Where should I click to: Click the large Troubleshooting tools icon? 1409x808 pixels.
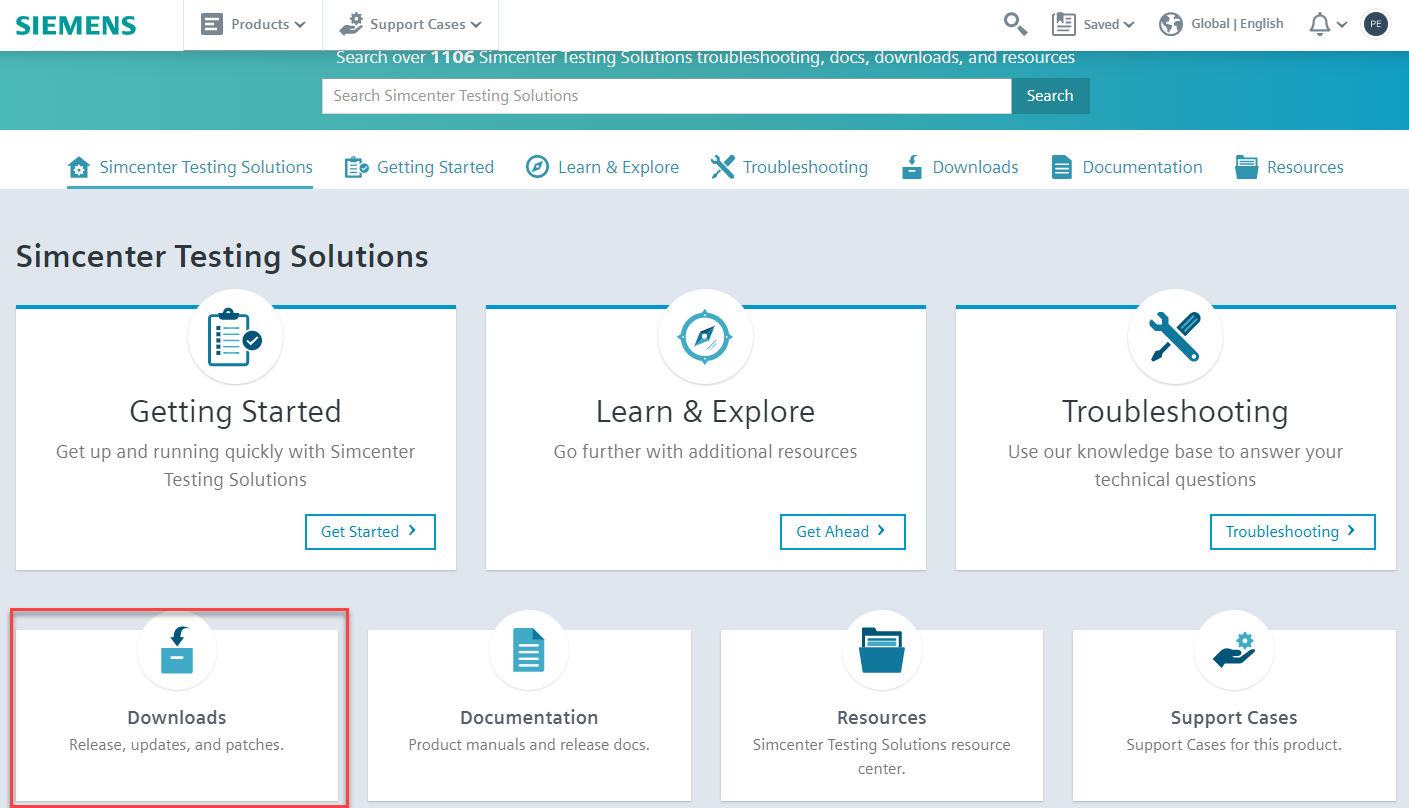(x=1176, y=338)
